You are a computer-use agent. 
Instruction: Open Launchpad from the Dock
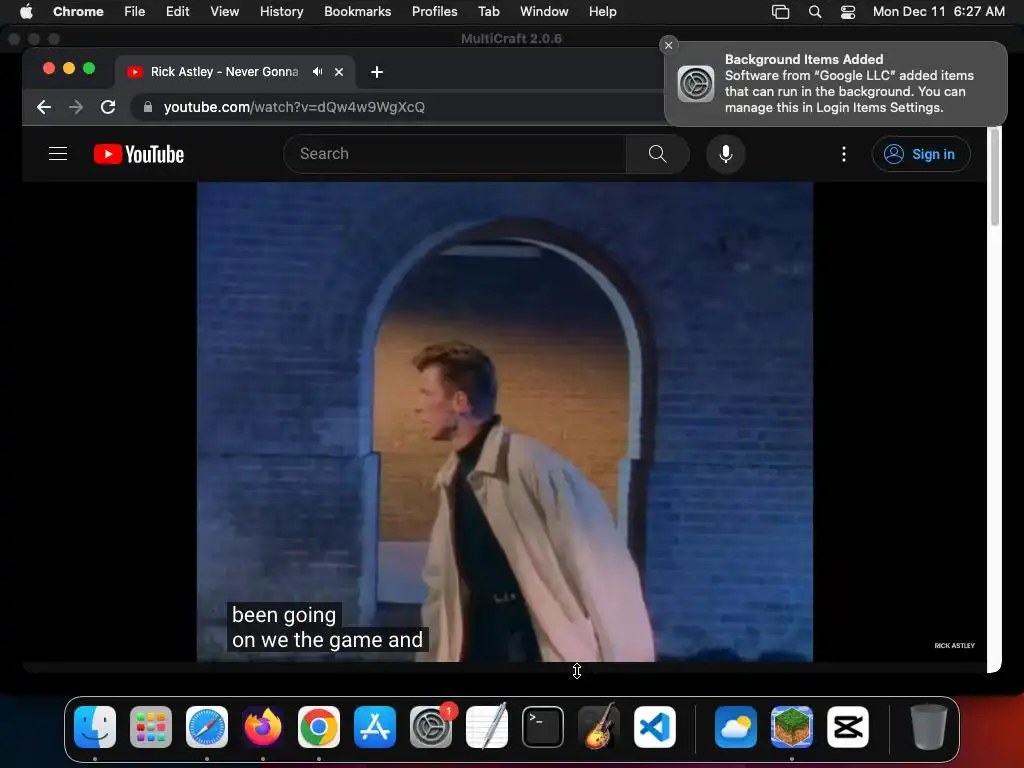click(151, 727)
